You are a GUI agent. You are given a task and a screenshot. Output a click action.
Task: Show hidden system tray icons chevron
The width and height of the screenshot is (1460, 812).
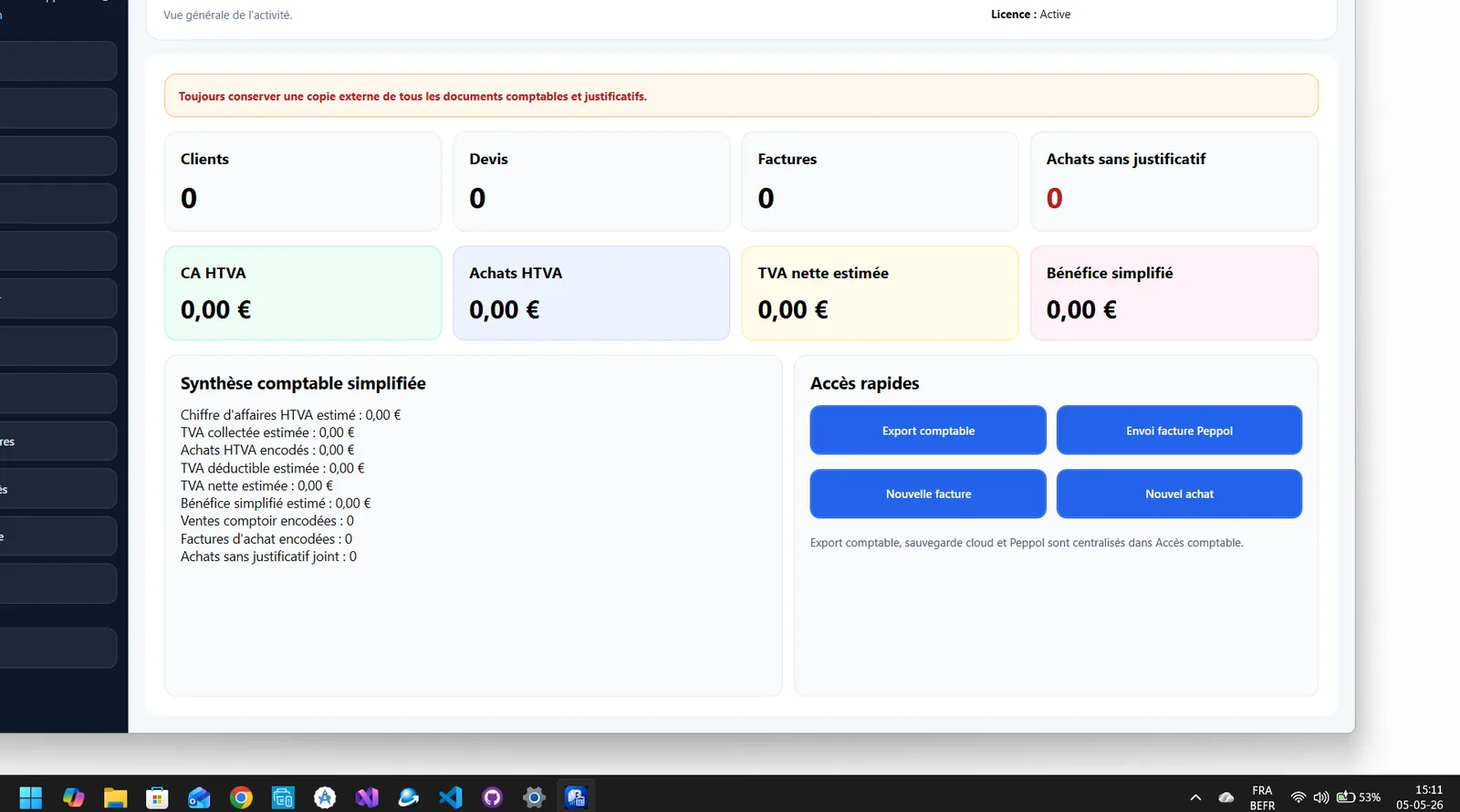pos(1195,797)
